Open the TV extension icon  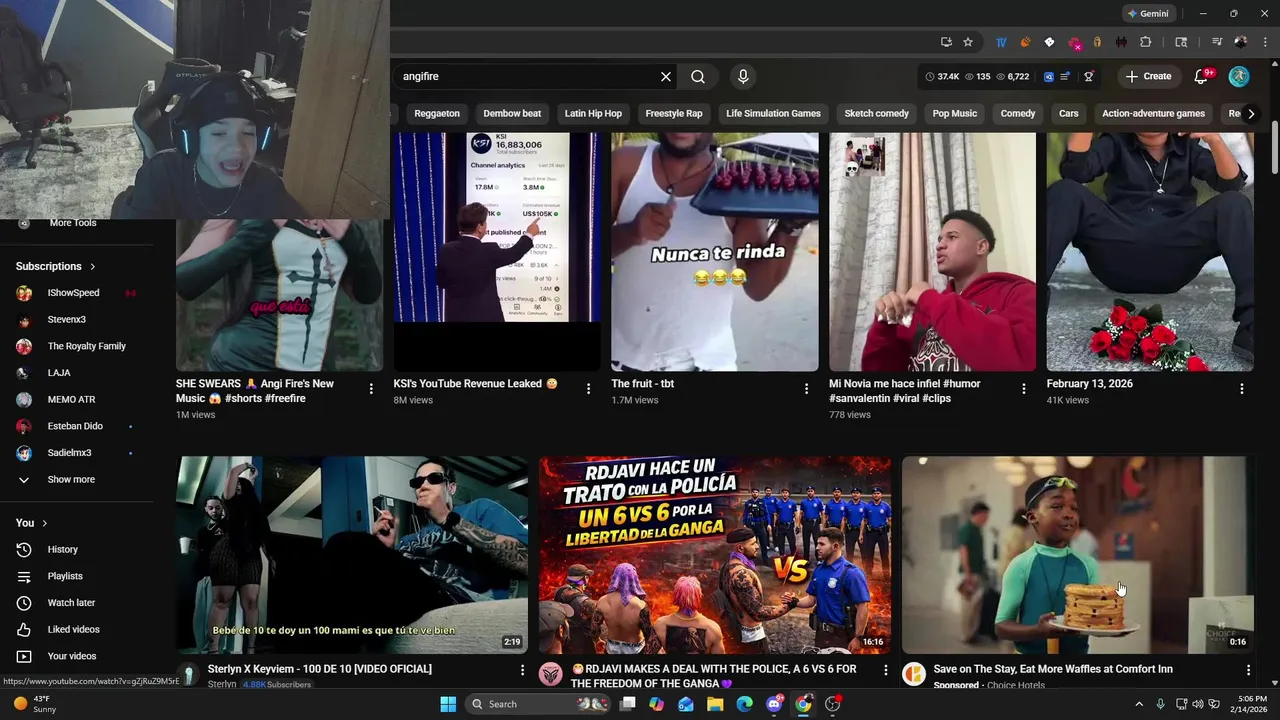point(1001,42)
